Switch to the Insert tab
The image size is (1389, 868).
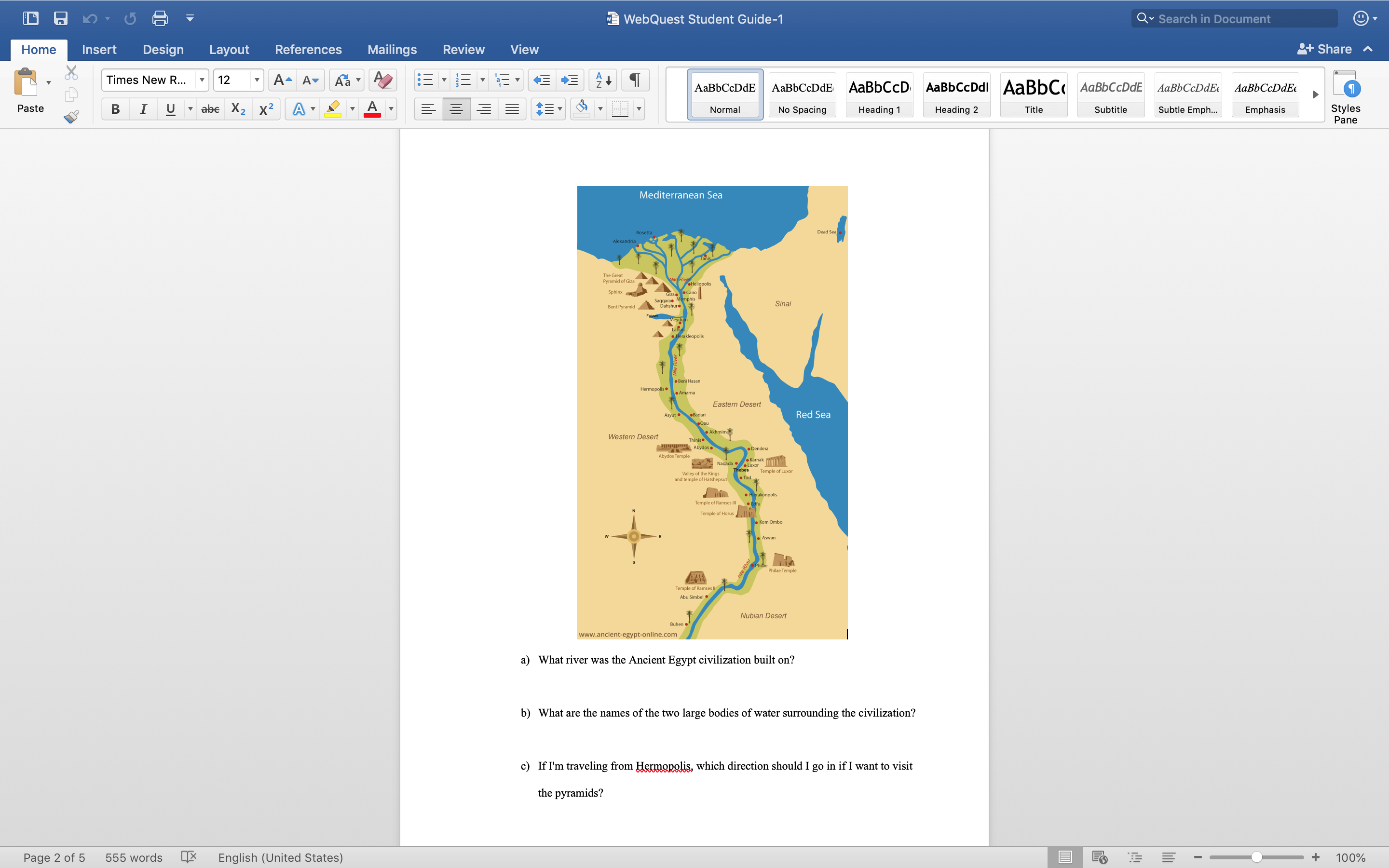click(x=99, y=49)
